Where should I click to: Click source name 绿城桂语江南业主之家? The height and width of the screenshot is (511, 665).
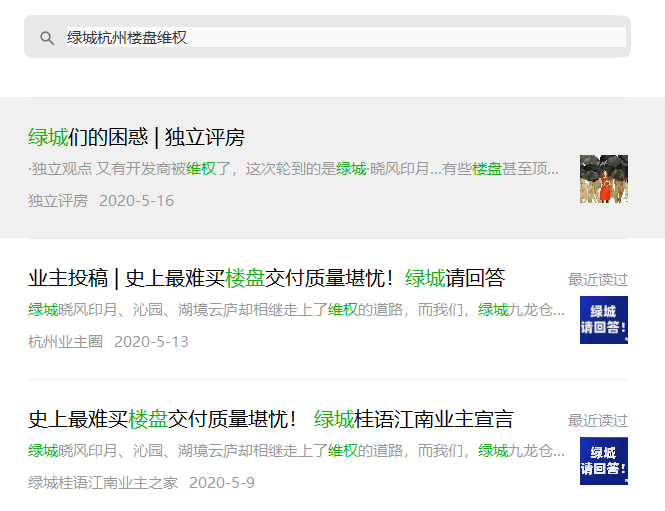103,483
